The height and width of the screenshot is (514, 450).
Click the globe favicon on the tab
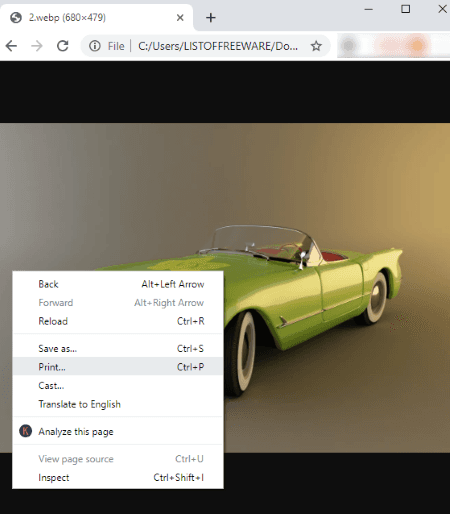[16, 17]
